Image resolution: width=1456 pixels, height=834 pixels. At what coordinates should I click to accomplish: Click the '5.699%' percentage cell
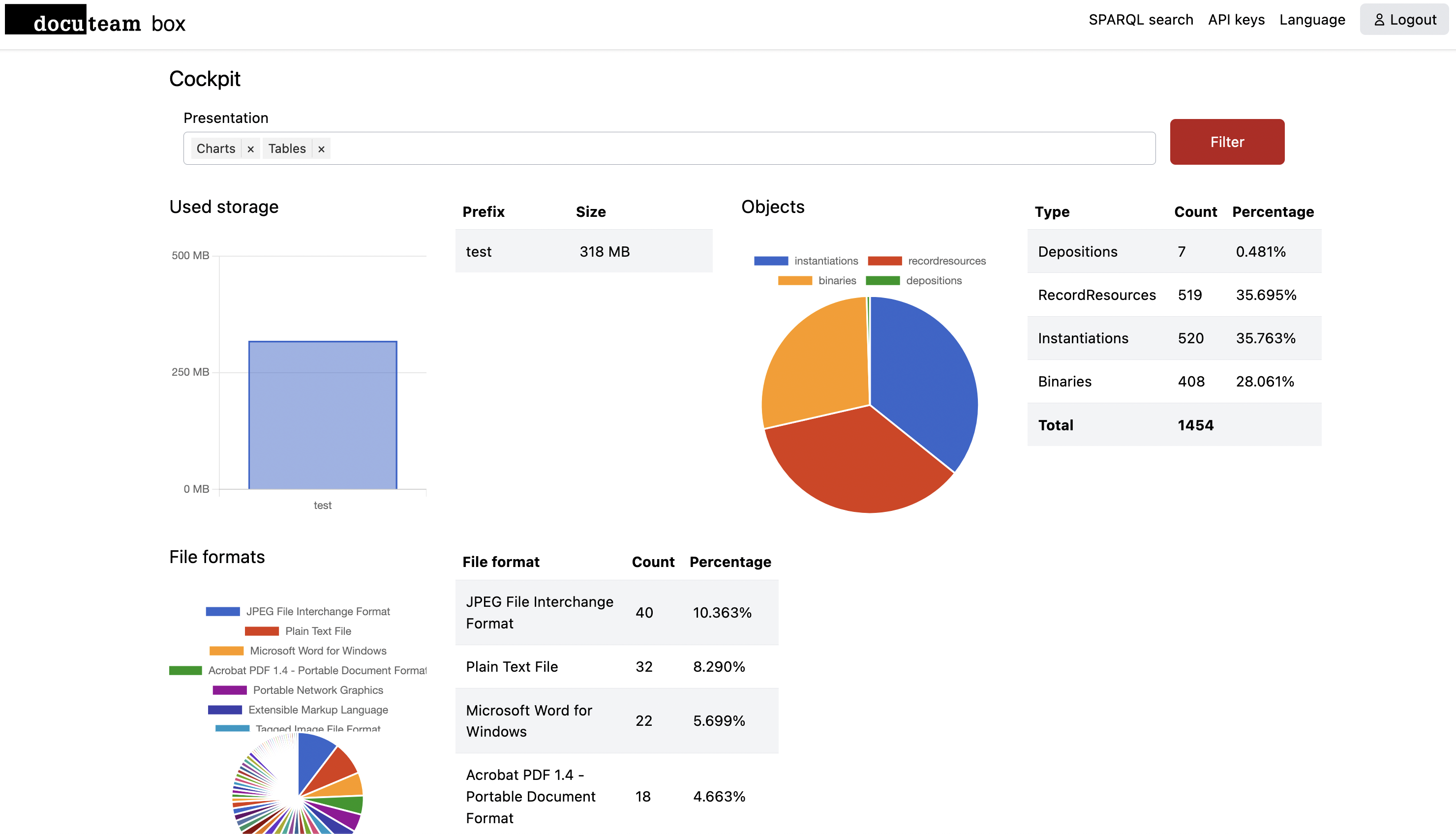point(719,721)
